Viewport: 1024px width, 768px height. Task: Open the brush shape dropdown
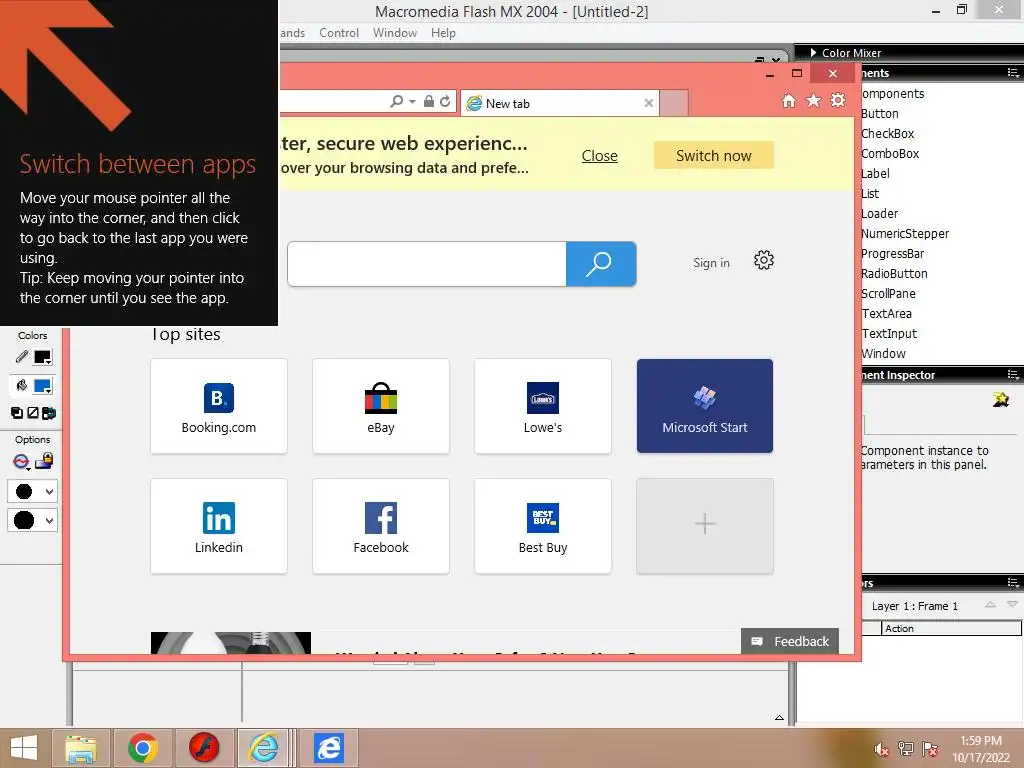point(32,520)
